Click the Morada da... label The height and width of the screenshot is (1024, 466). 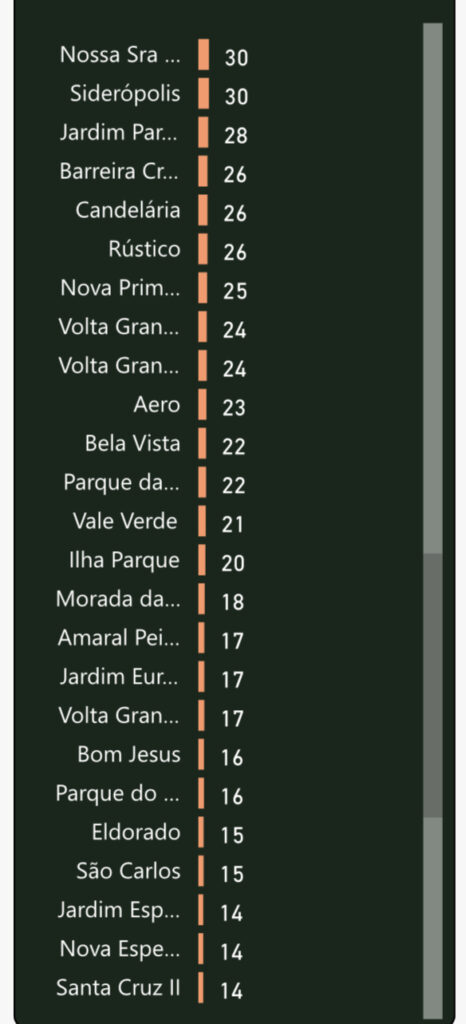(x=117, y=599)
